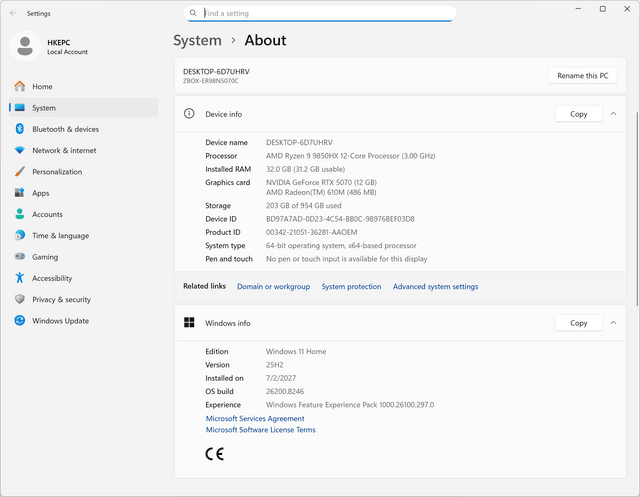640x497 pixels.
Task: Click the Privacy & security shield icon
Action: coord(20,299)
